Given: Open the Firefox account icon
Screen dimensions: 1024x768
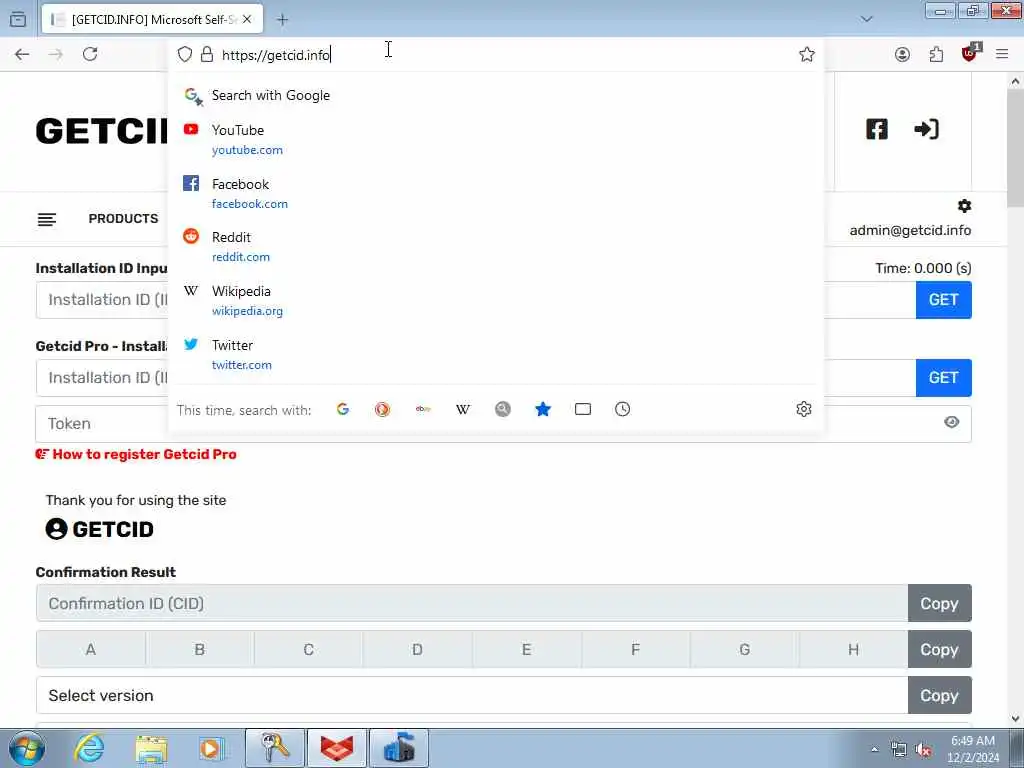Looking at the screenshot, I should click(x=903, y=54).
